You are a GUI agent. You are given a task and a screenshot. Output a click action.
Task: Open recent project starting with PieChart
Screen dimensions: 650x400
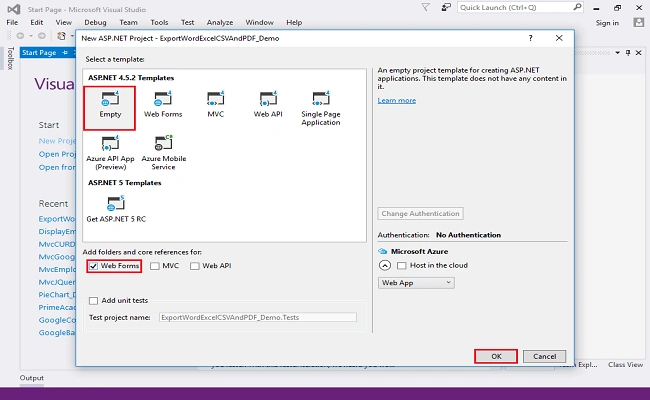point(57,295)
